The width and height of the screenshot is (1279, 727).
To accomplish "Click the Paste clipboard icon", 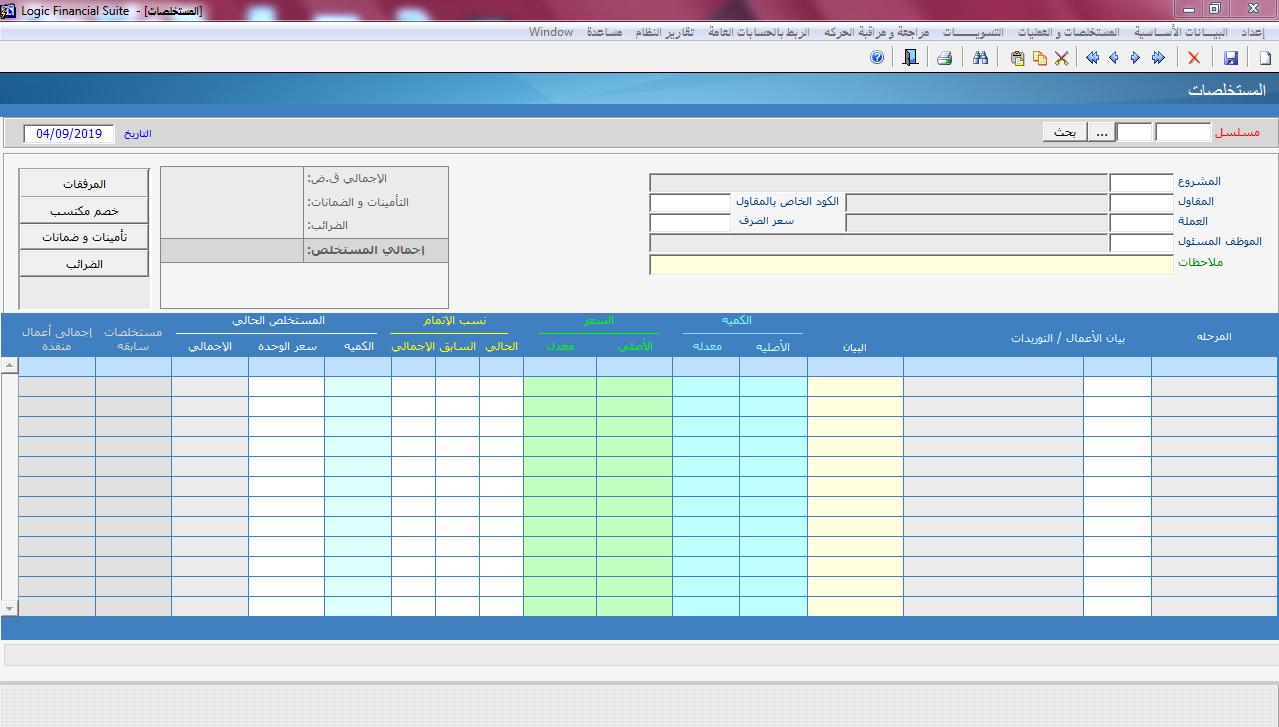I will [x=1017, y=58].
